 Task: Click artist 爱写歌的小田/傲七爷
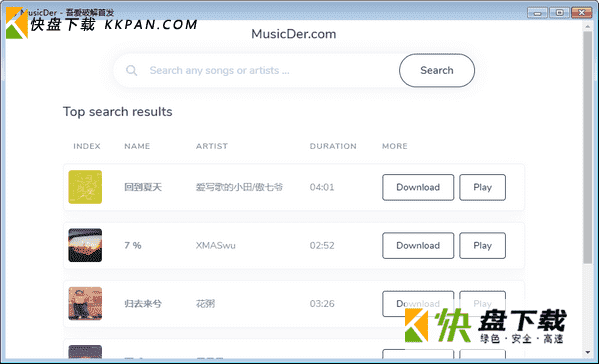pyautogui.click(x=239, y=187)
